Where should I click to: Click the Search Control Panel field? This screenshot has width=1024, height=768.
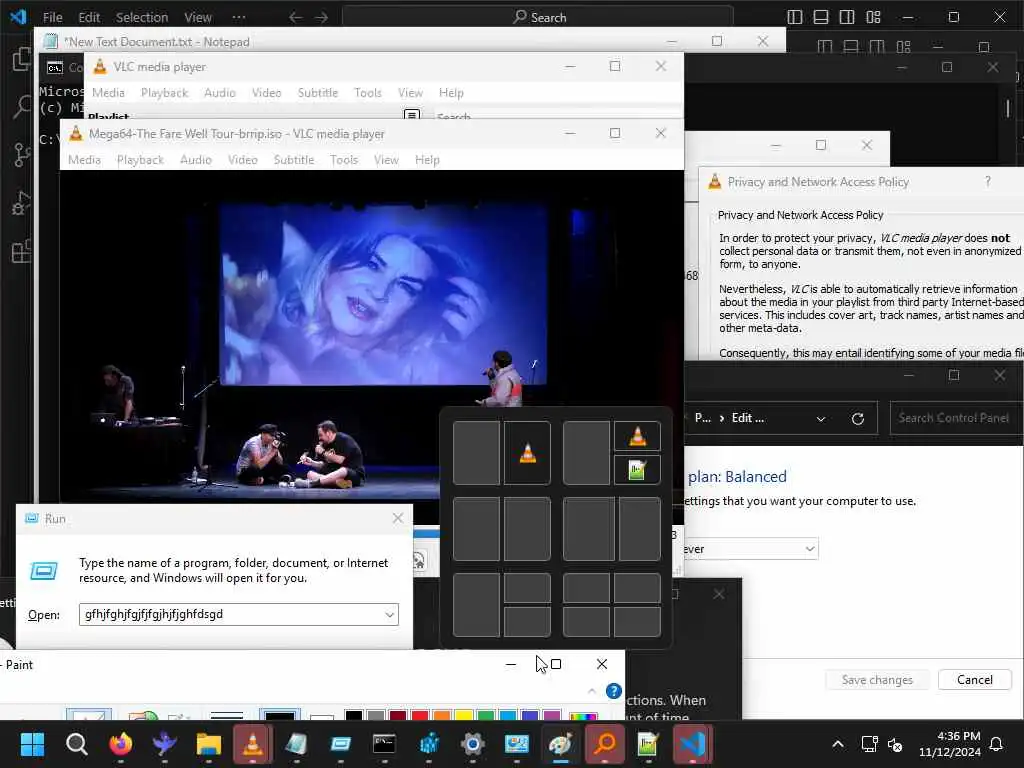click(x=956, y=418)
